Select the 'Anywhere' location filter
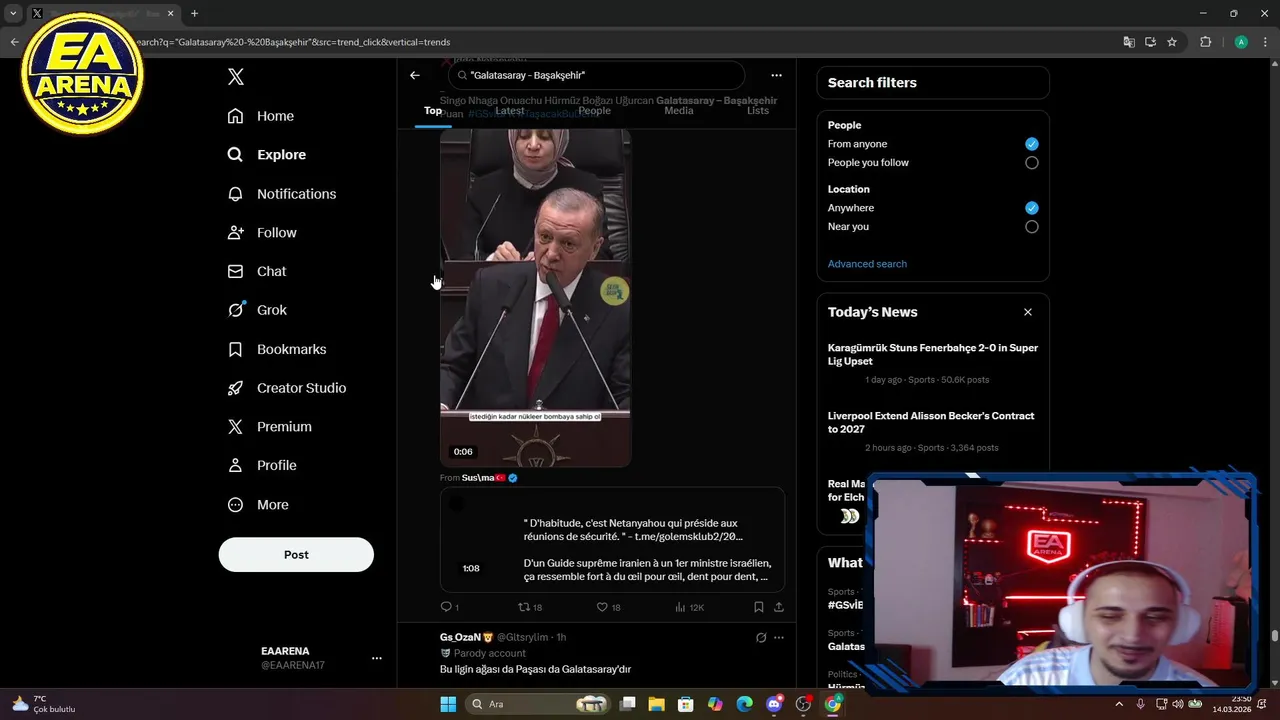This screenshot has height=720, width=1280. 1032,208
